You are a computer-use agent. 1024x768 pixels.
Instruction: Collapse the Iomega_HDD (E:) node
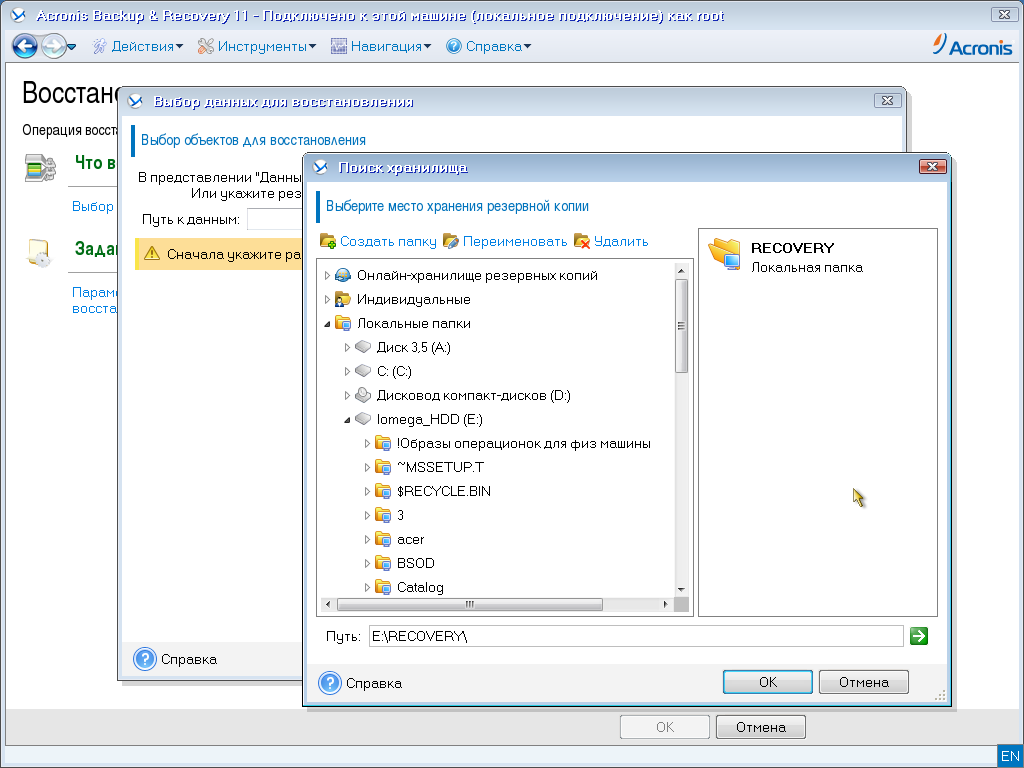pyautogui.click(x=347, y=420)
